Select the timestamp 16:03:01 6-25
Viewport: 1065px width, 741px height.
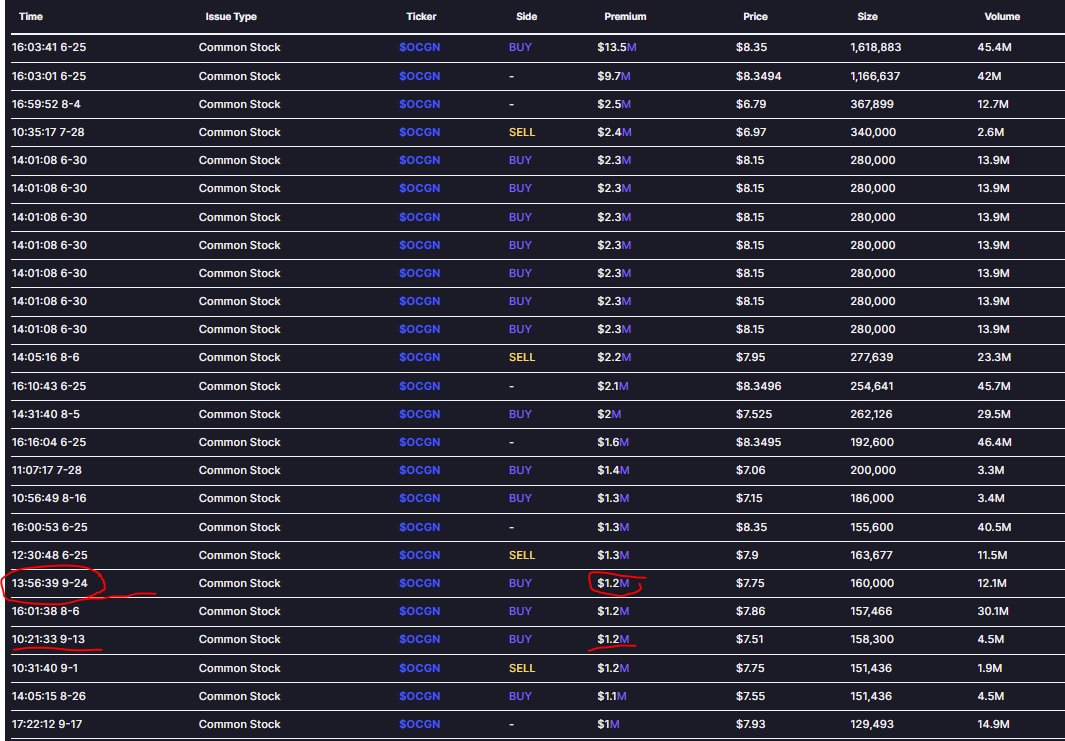click(49, 76)
